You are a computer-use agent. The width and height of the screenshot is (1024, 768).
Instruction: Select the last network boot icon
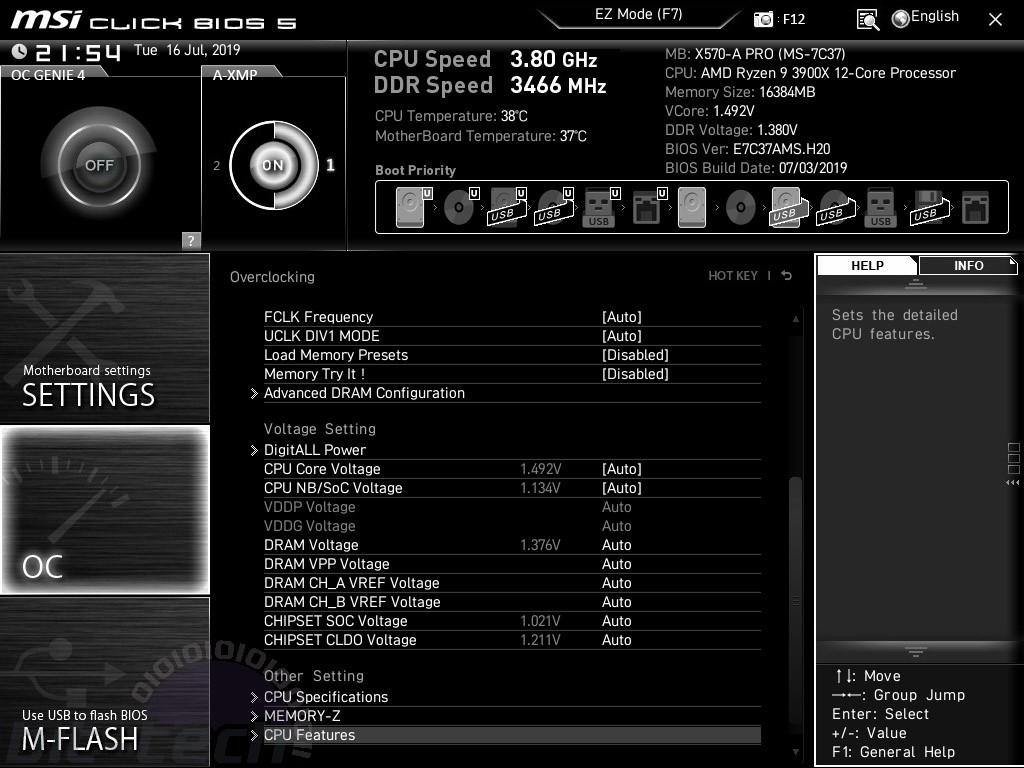975,208
